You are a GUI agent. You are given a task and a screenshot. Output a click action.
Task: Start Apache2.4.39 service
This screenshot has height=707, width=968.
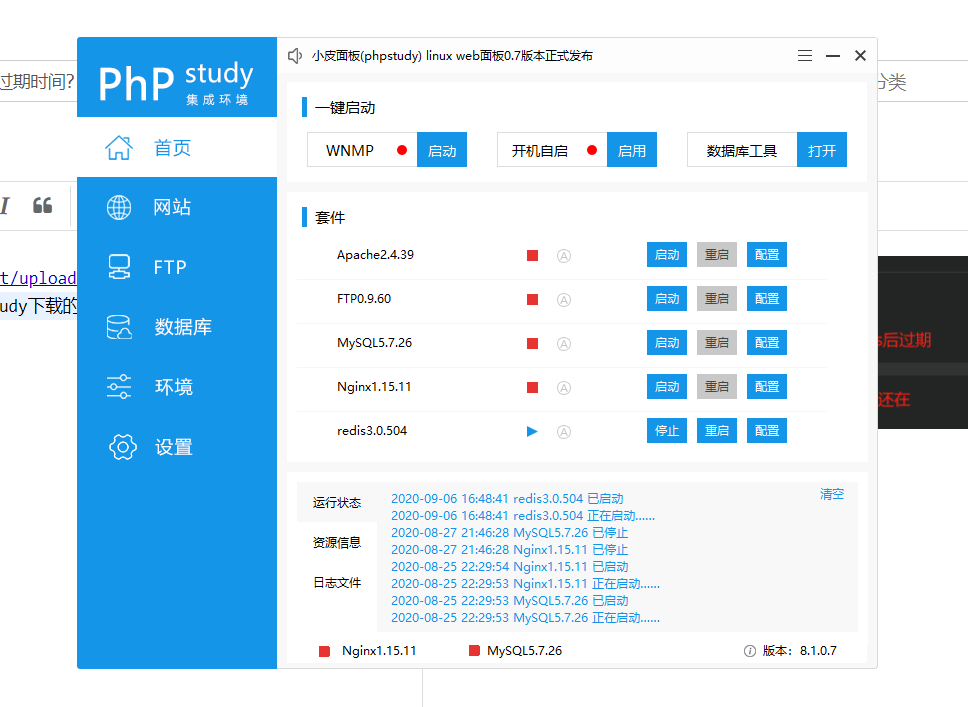pyautogui.click(x=667, y=254)
